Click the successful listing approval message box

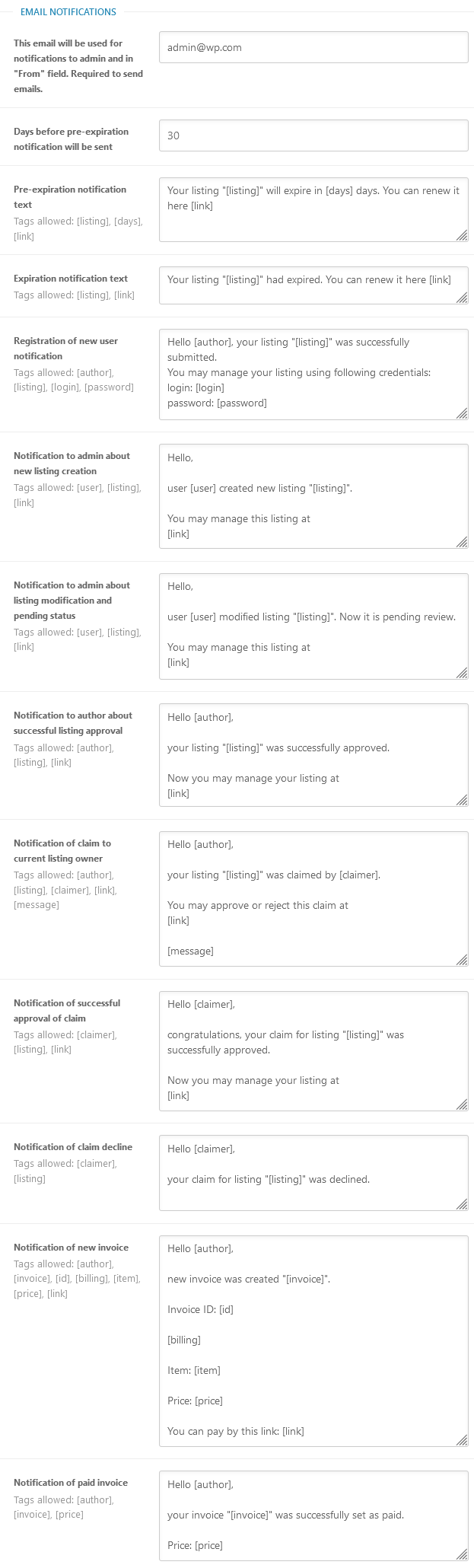[x=313, y=755]
